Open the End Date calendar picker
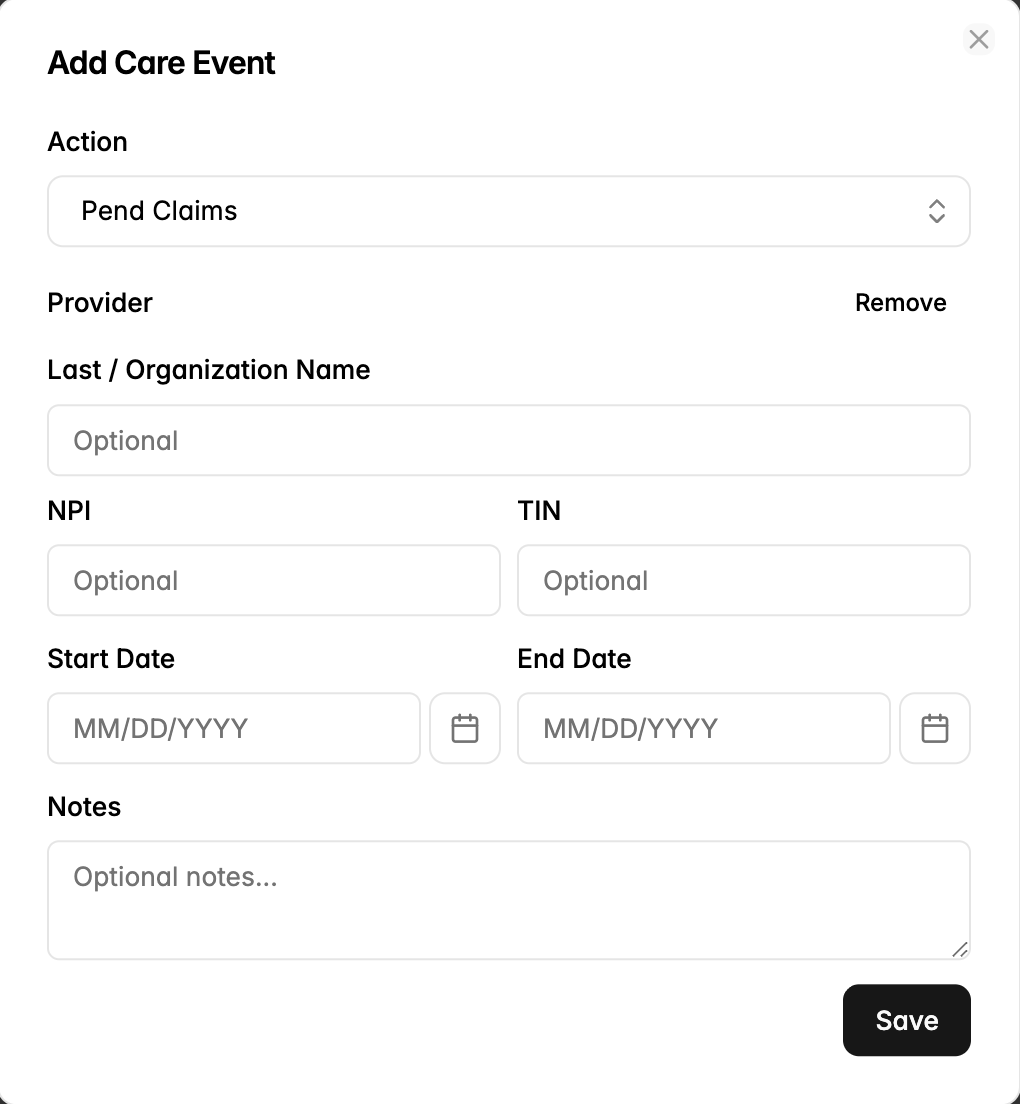Image resolution: width=1020 pixels, height=1104 pixels. (935, 728)
